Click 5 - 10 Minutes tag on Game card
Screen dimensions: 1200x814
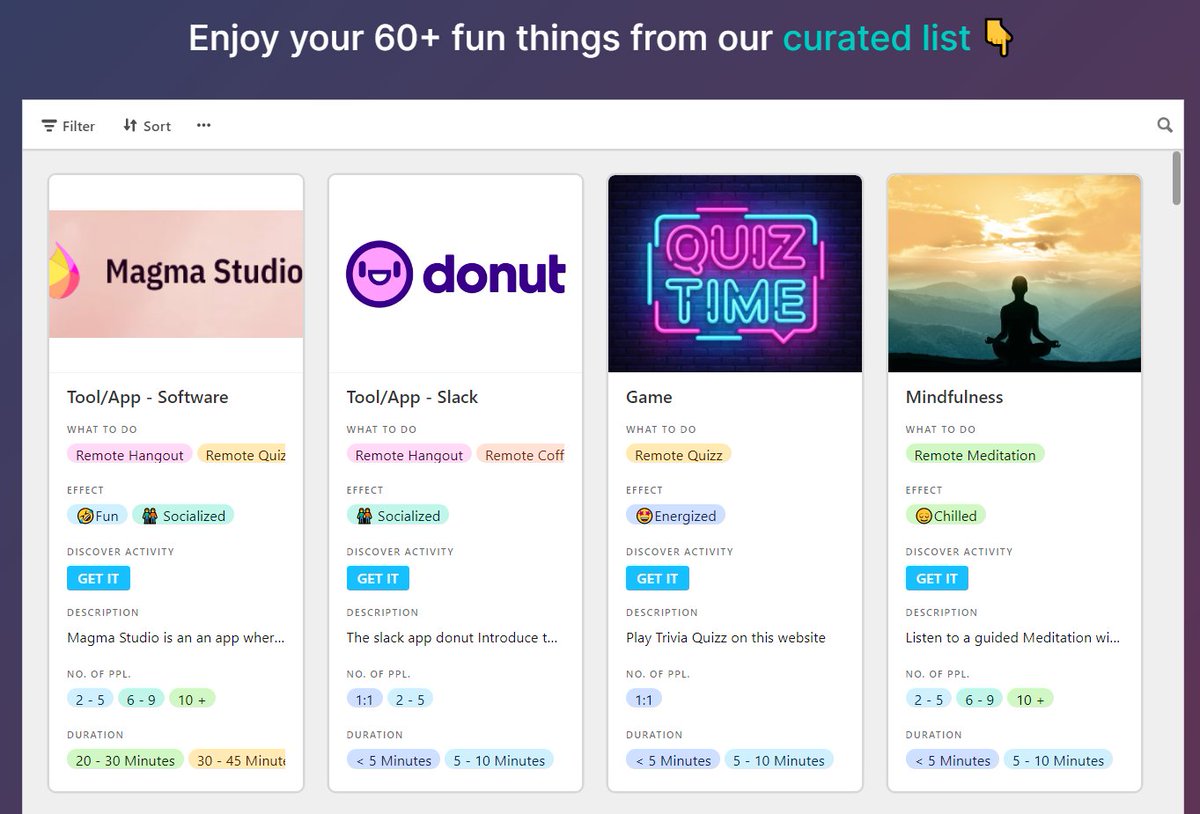pos(779,760)
